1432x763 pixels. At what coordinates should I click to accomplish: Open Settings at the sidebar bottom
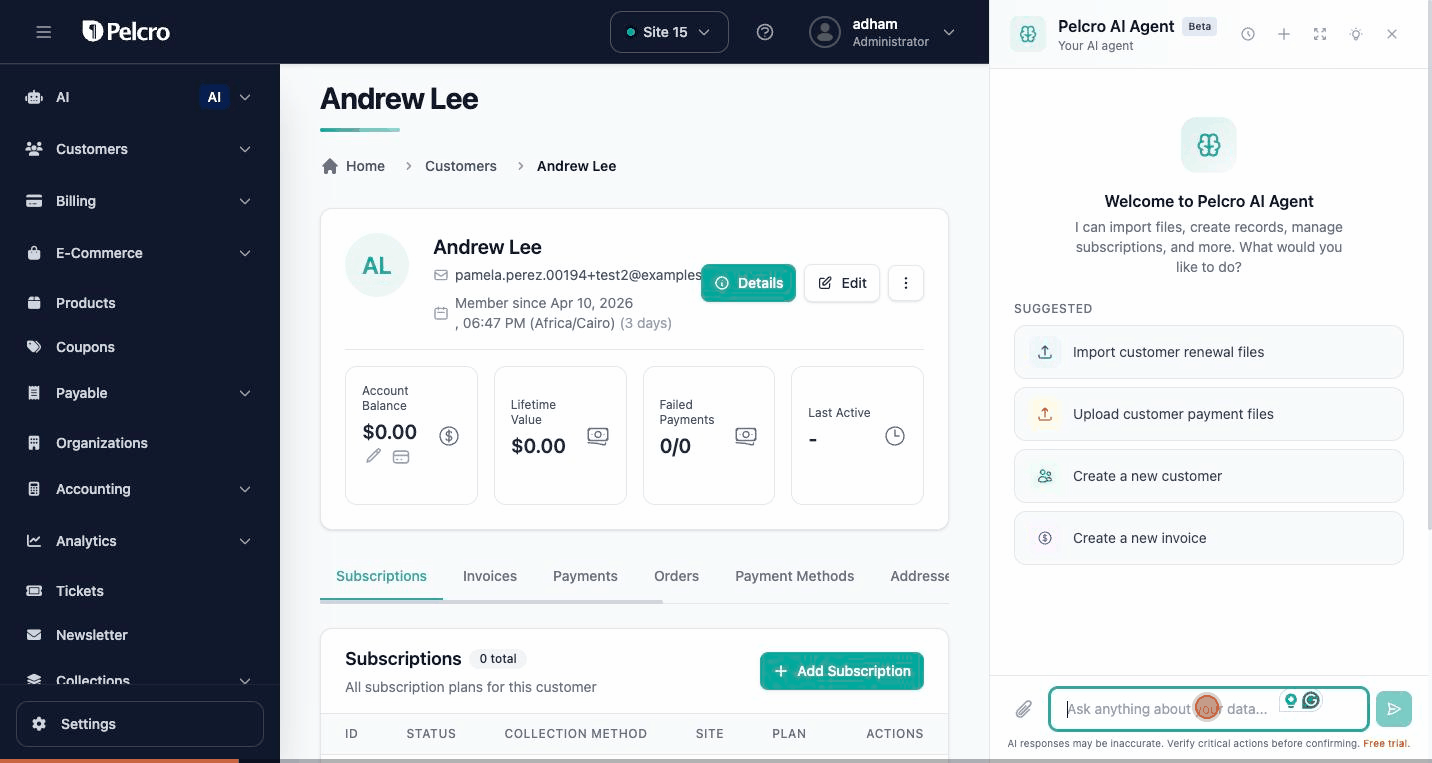click(140, 724)
